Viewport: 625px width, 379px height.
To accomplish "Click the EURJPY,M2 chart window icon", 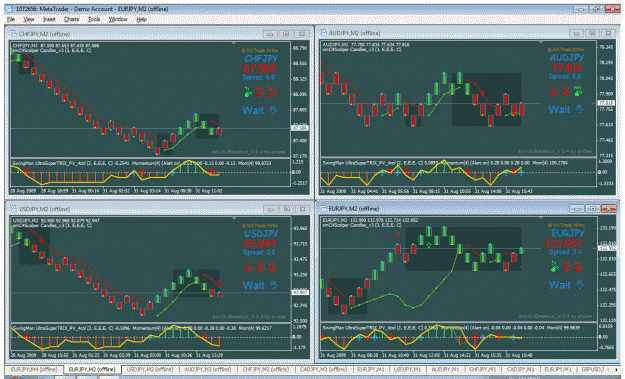I will (x=323, y=208).
